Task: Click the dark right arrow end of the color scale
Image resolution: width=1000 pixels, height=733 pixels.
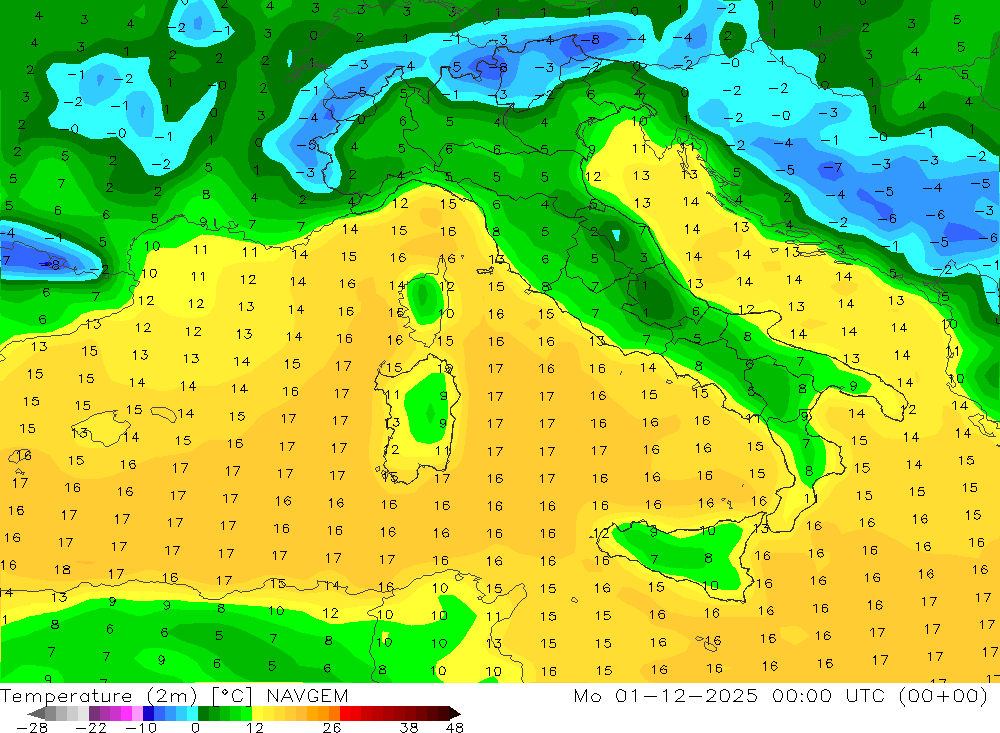Action: [x=455, y=714]
